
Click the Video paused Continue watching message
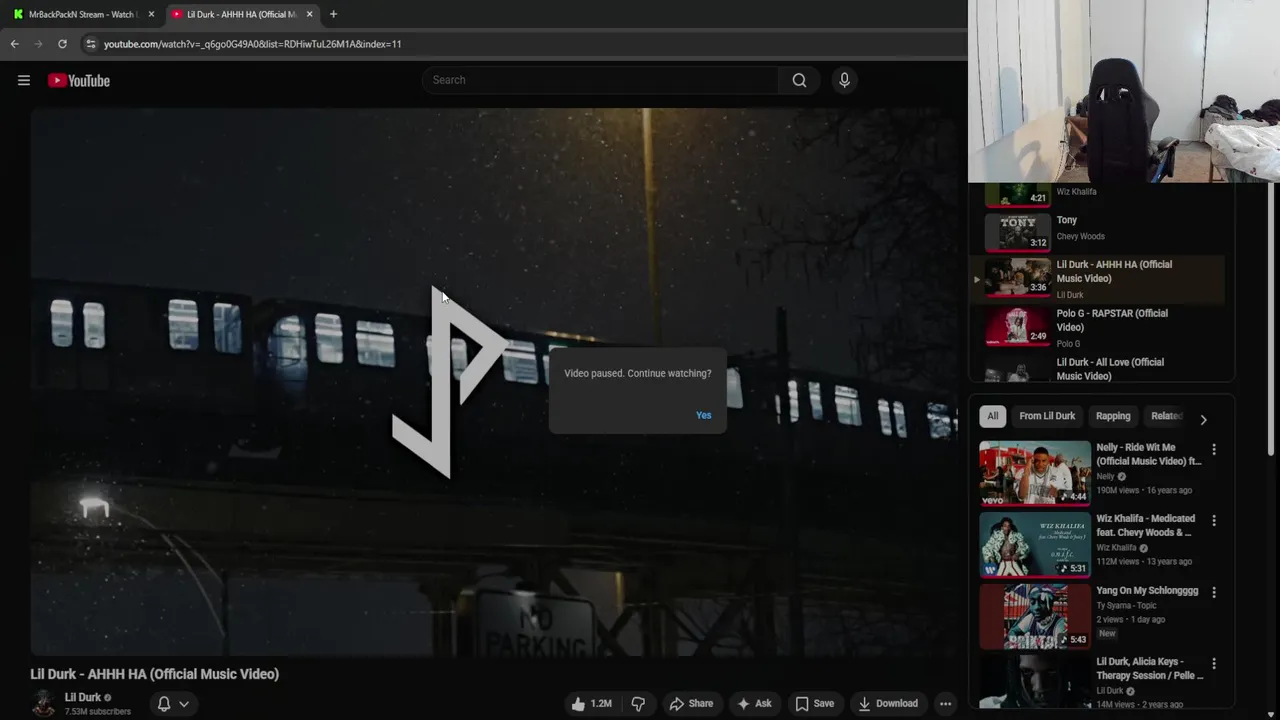coord(638,373)
